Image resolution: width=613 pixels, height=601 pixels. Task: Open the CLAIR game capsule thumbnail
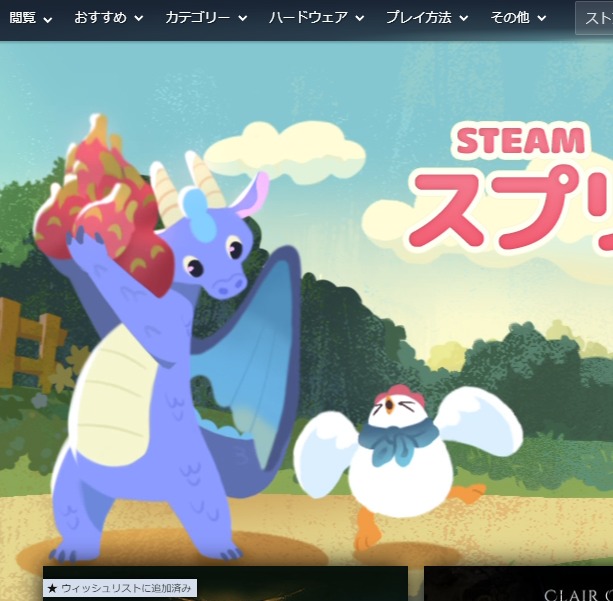point(518,585)
